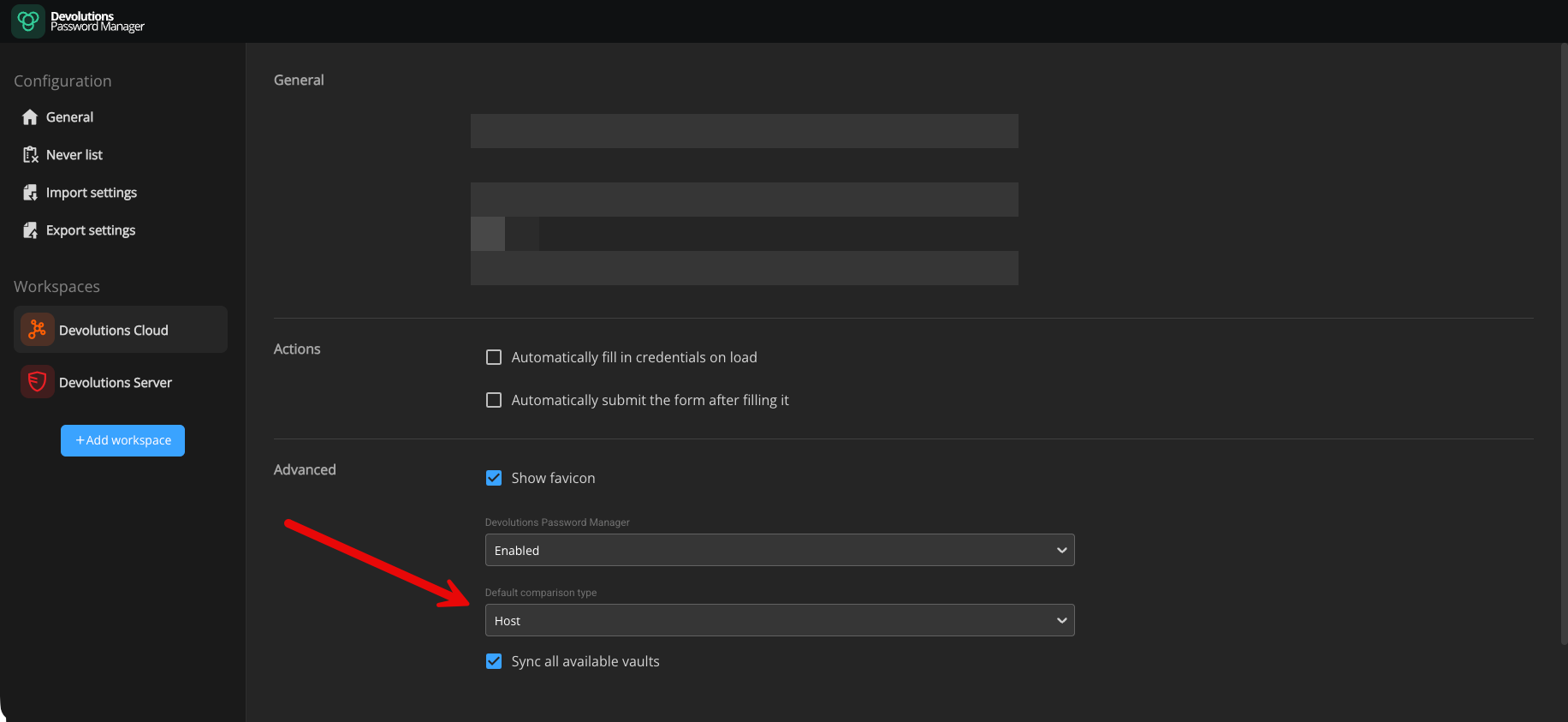Click the vertical scrollbar of the settings page
This screenshot has height=722, width=1568.
pos(1564,343)
